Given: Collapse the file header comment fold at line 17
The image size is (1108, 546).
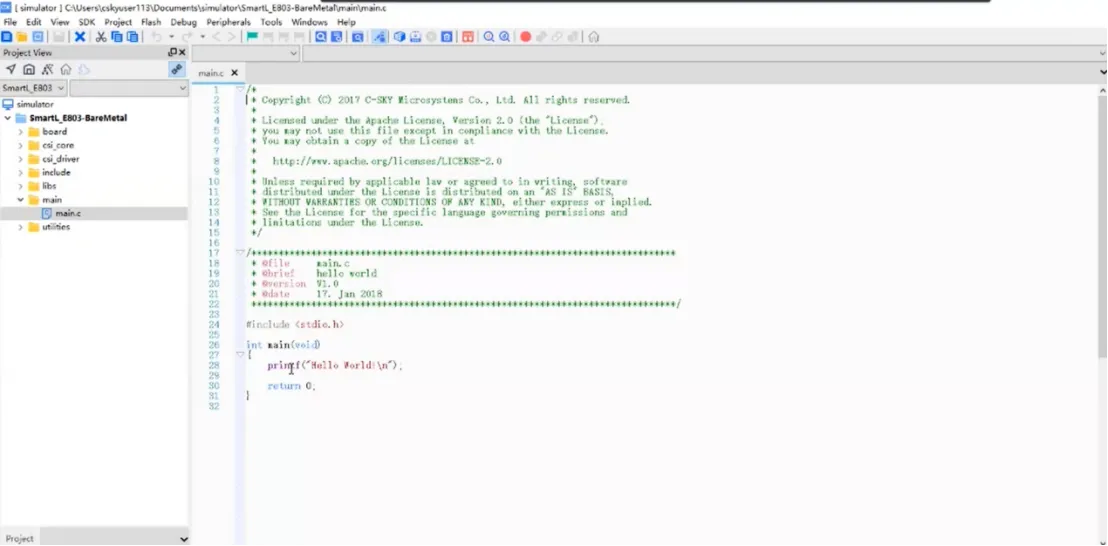Looking at the screenshot, I should pos(240,252).
